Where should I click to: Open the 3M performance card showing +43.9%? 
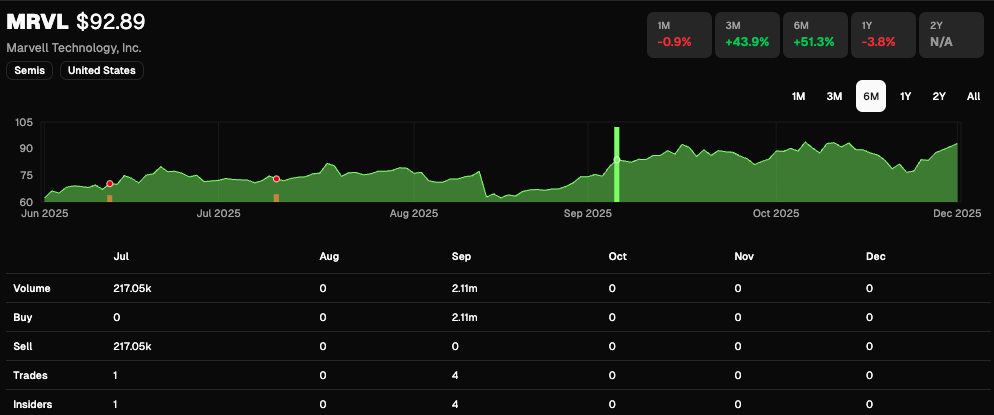click(747, 35)
